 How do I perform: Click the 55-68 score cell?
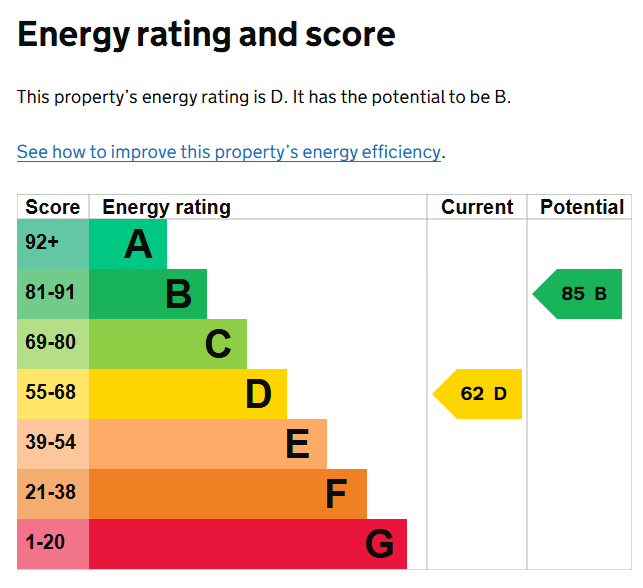point(53,394)
